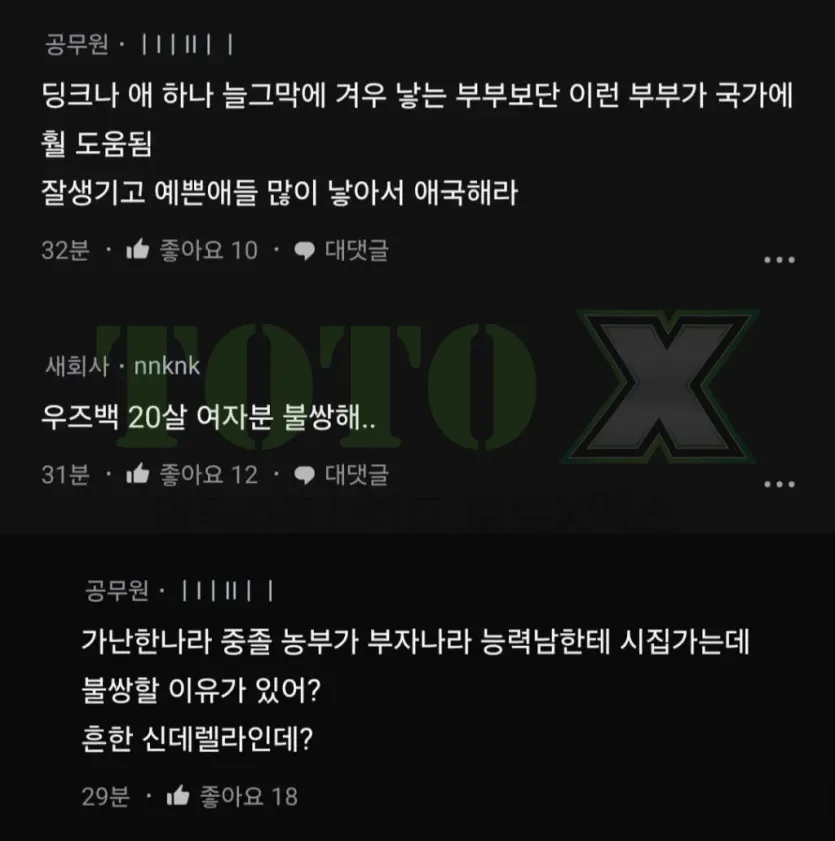Tap 좋아요 18 label on reply comment
This screenshot has width=835, height=841.
[x=249, y=796]
